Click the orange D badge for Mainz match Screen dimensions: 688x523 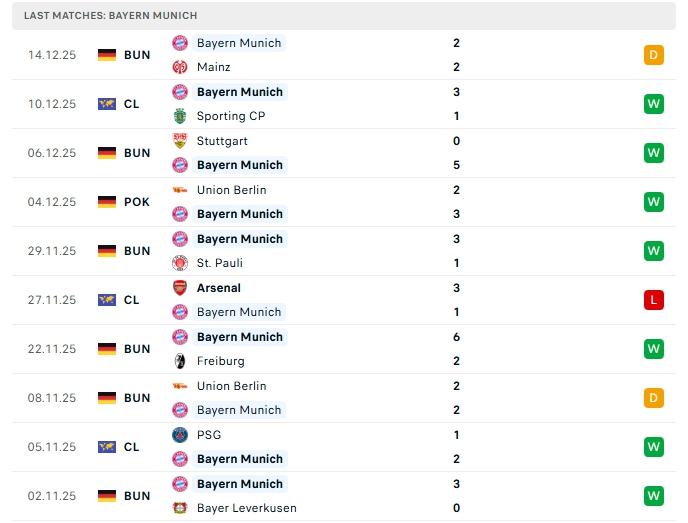tap(654, 55)
